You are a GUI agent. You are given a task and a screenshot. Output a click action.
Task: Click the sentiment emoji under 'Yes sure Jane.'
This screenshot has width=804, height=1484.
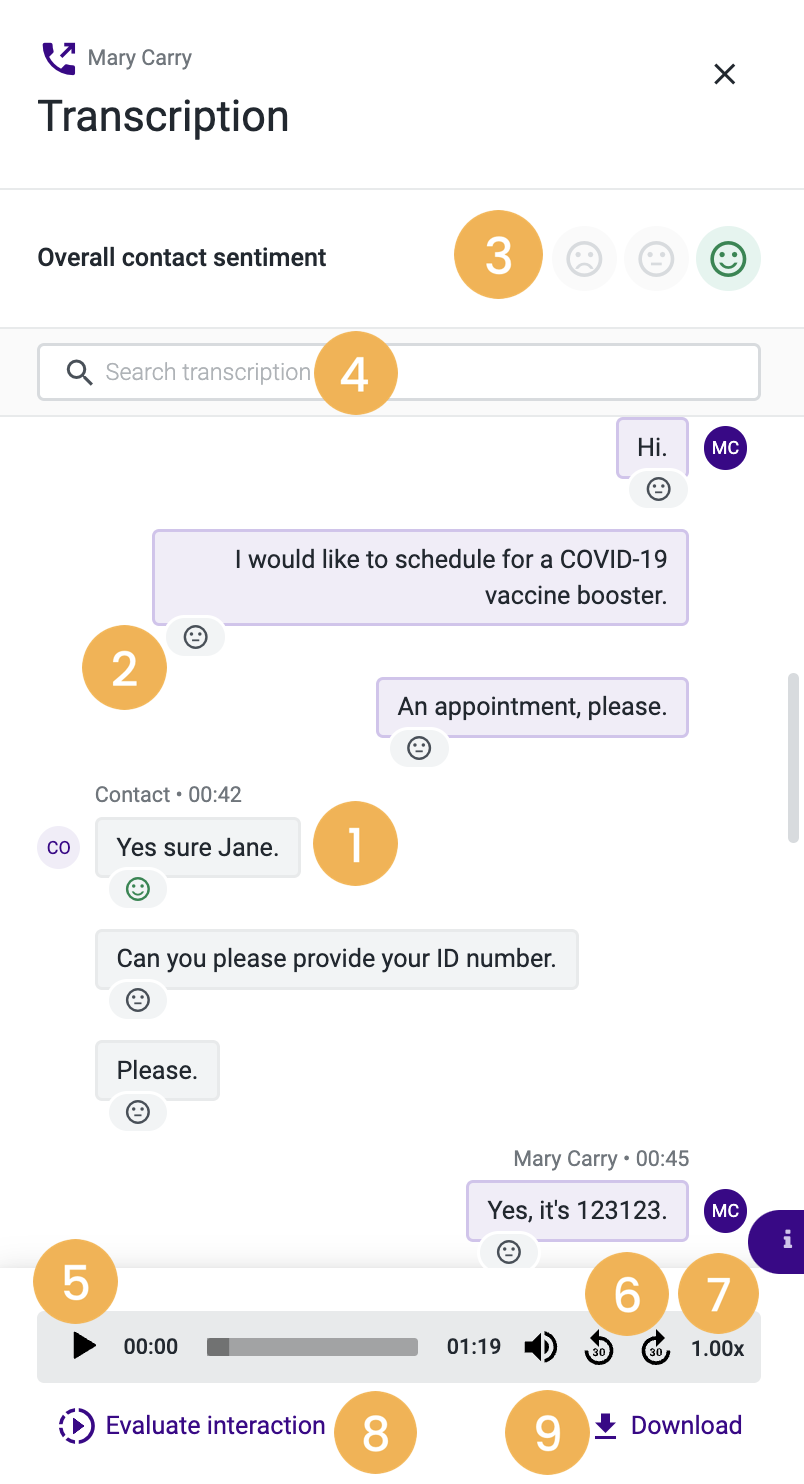click(137, 888)
